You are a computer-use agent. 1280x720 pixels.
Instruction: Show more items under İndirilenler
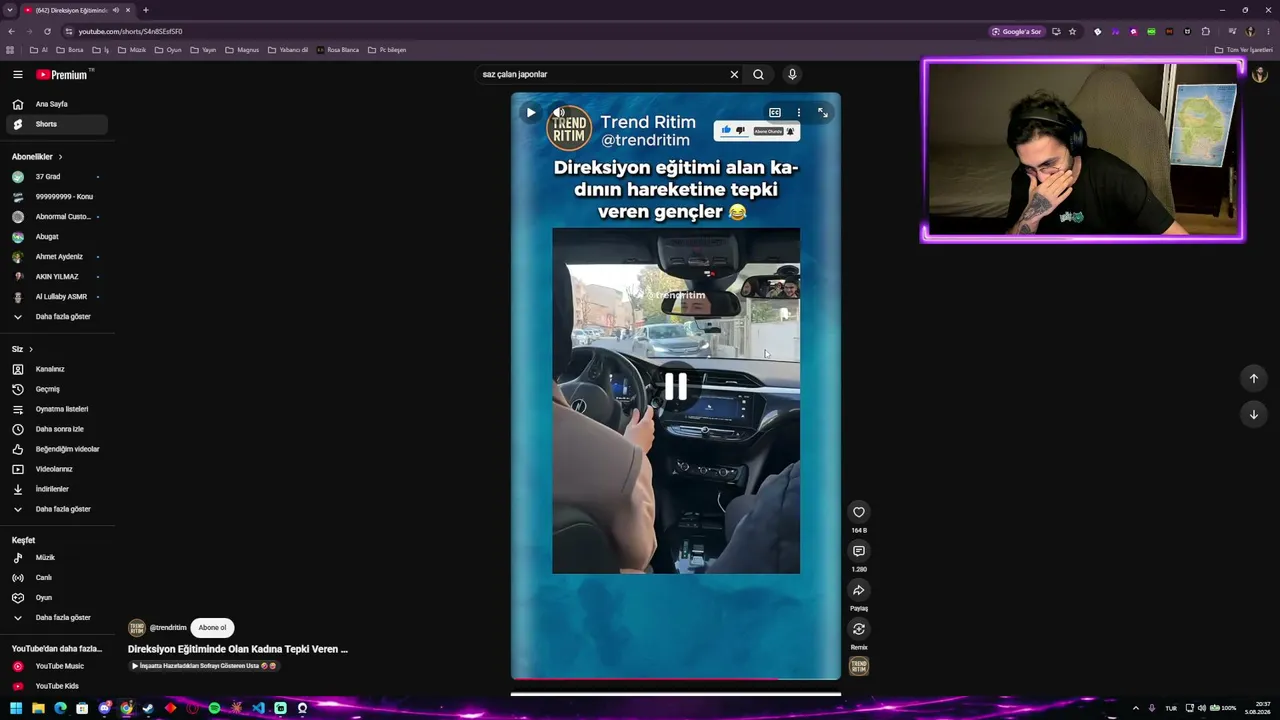tap(57, 509)
